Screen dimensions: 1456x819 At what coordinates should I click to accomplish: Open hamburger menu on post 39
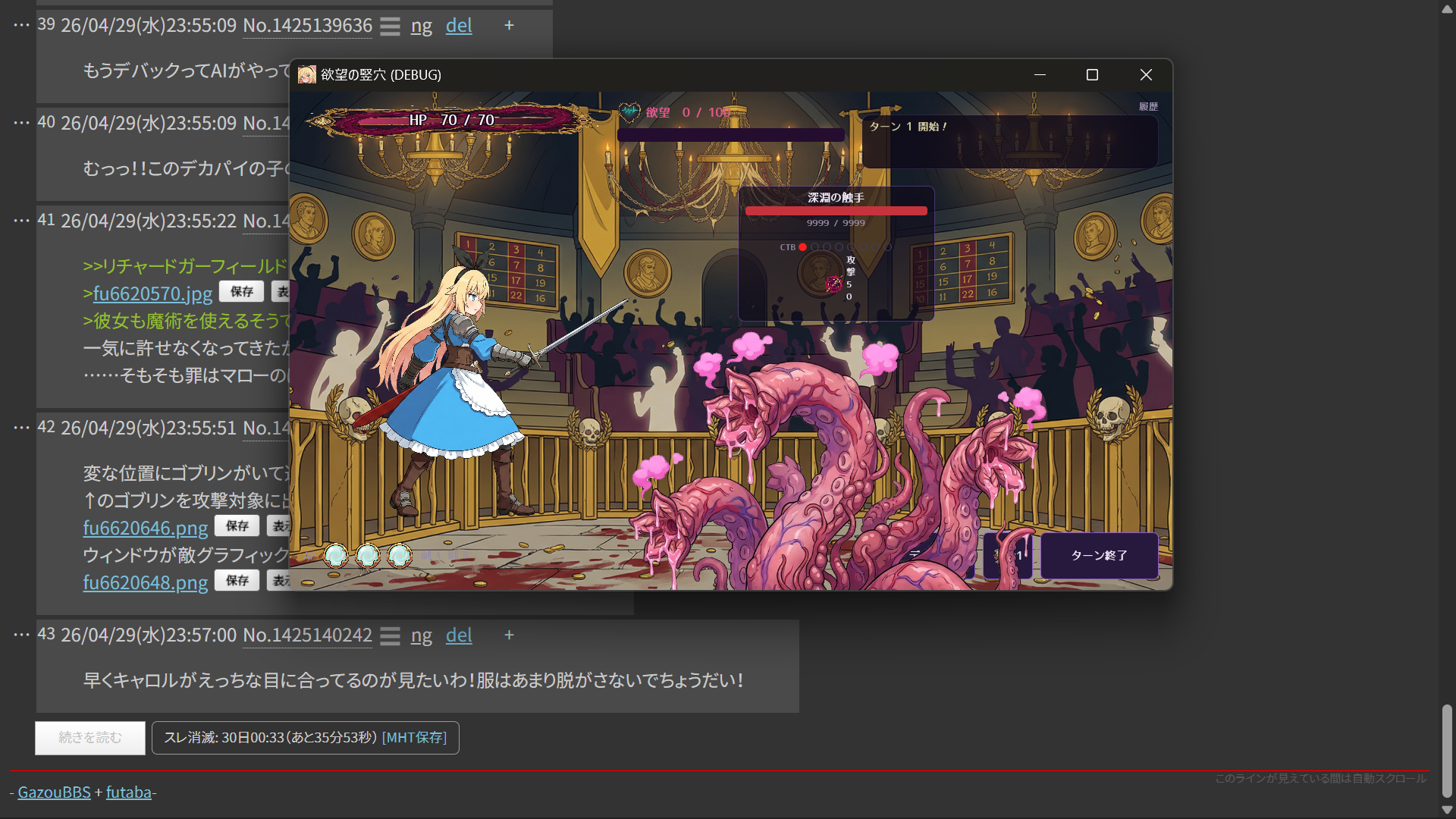tap(390, 27)
